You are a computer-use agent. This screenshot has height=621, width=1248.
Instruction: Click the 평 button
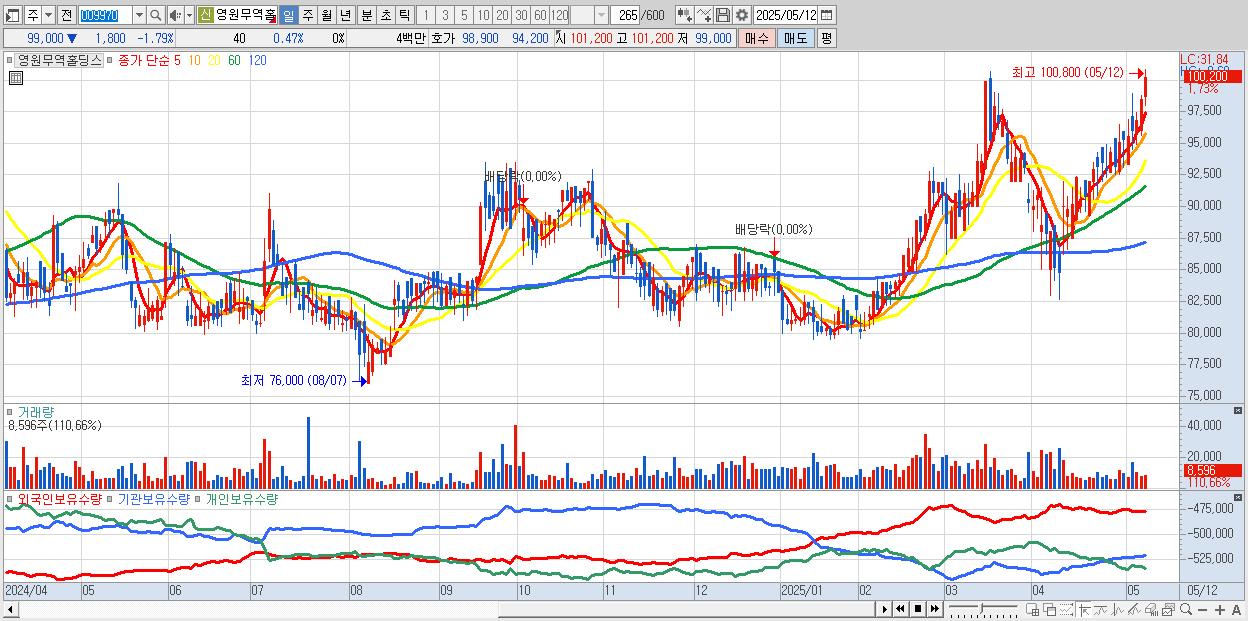[826, 38]
